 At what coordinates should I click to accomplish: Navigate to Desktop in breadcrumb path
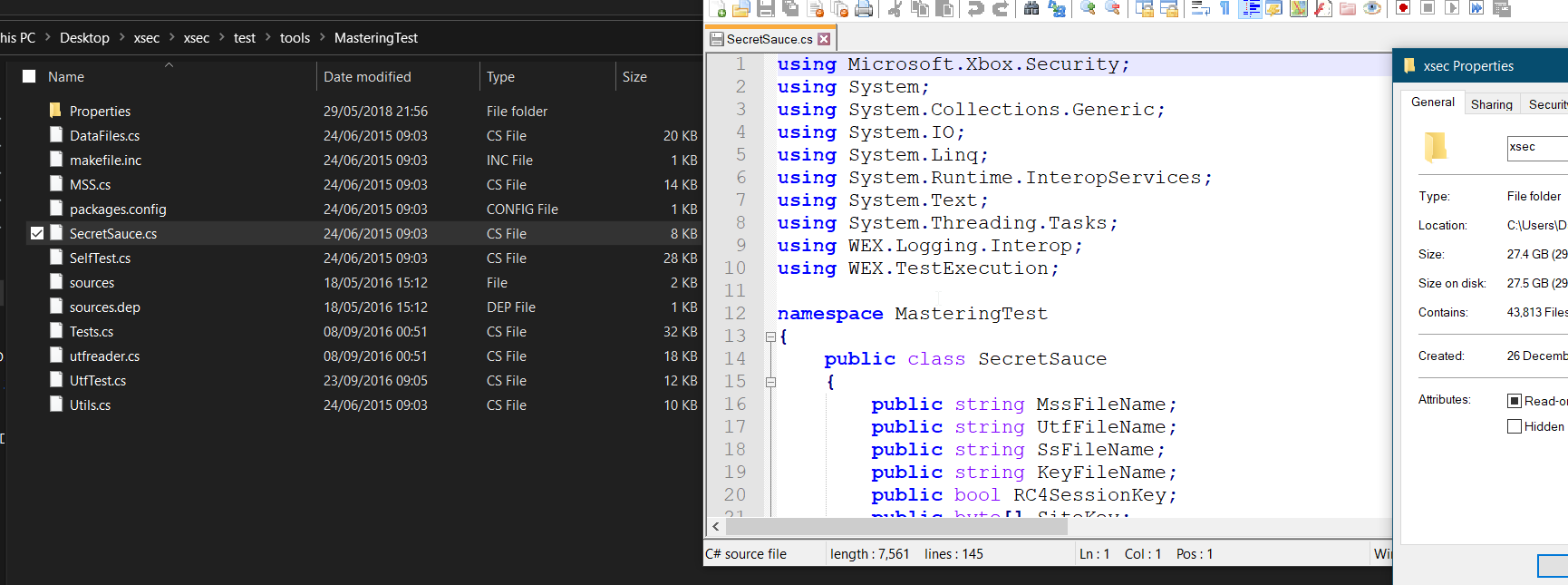click(x=84, y=37)
